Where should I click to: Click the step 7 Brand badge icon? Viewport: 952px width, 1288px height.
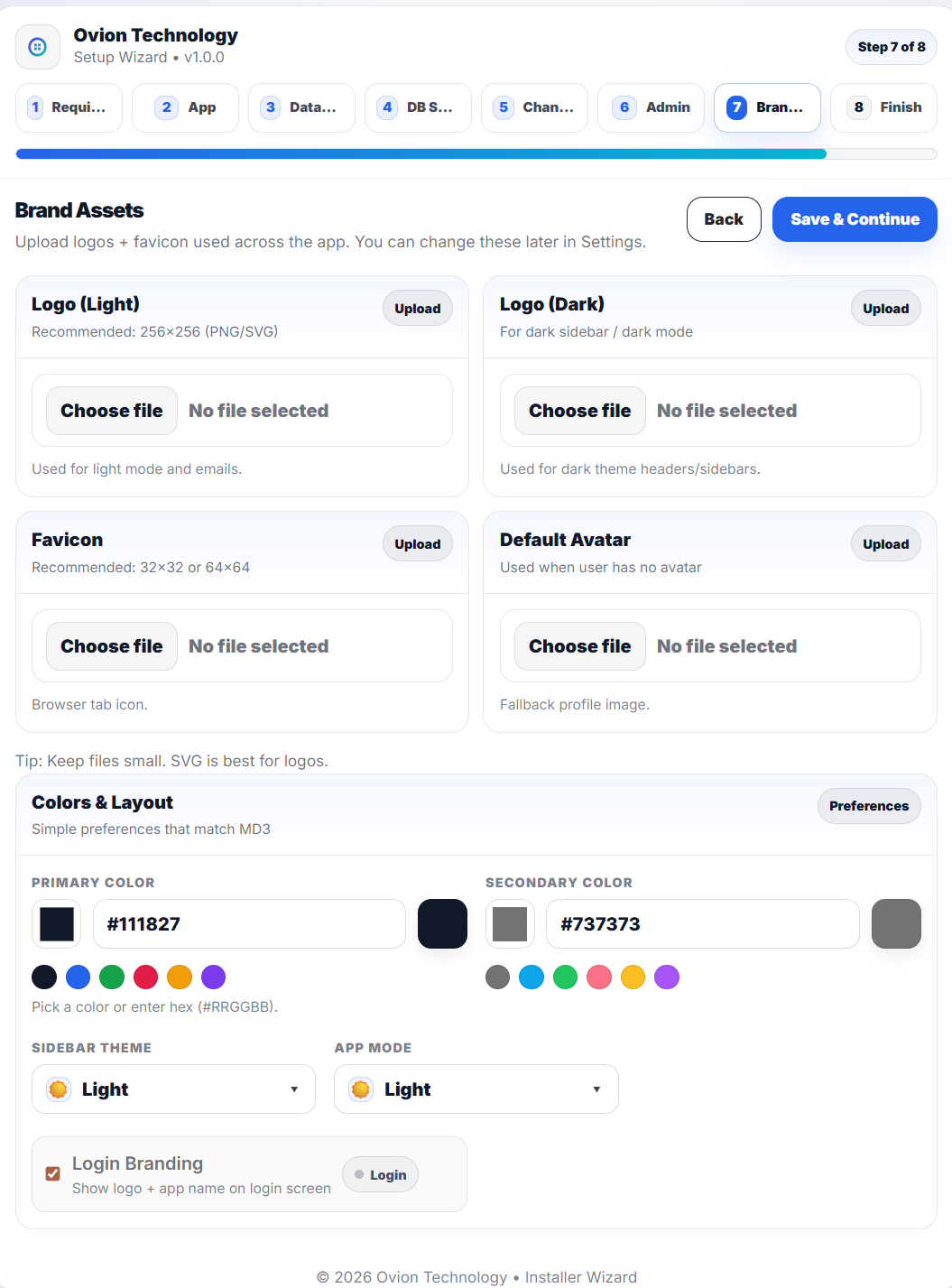point(735,107)
